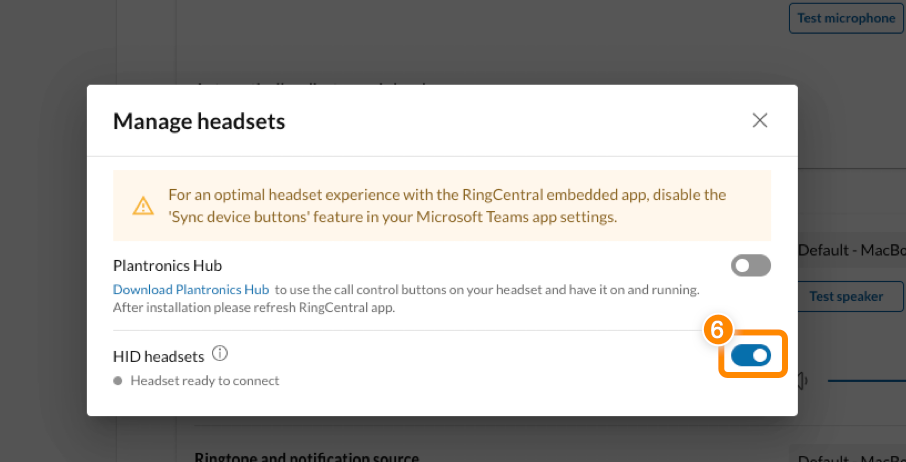Click the Headset ready to connect status

(205, 381)
